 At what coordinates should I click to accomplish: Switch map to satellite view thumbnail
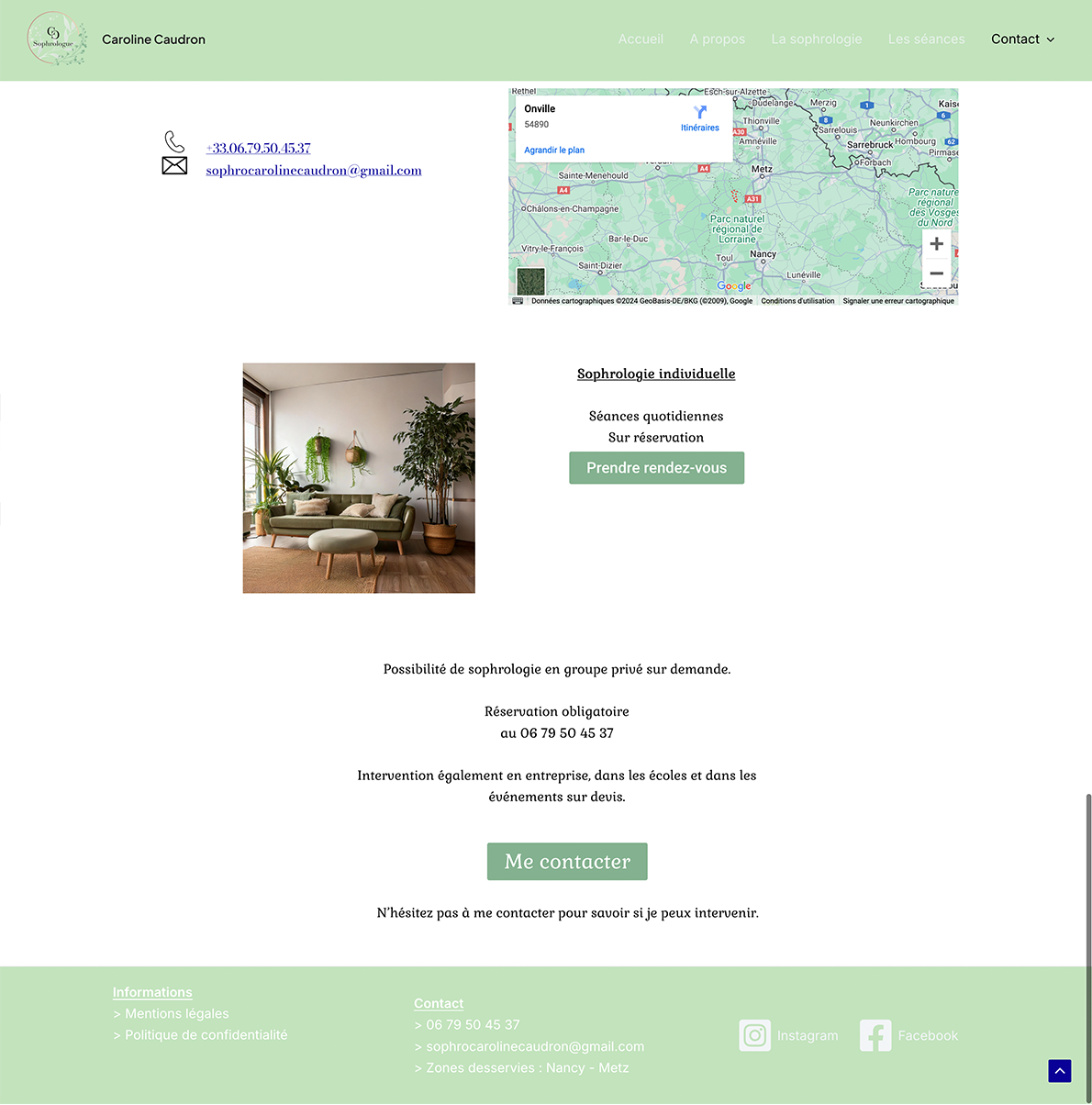(x=530, y=281)
